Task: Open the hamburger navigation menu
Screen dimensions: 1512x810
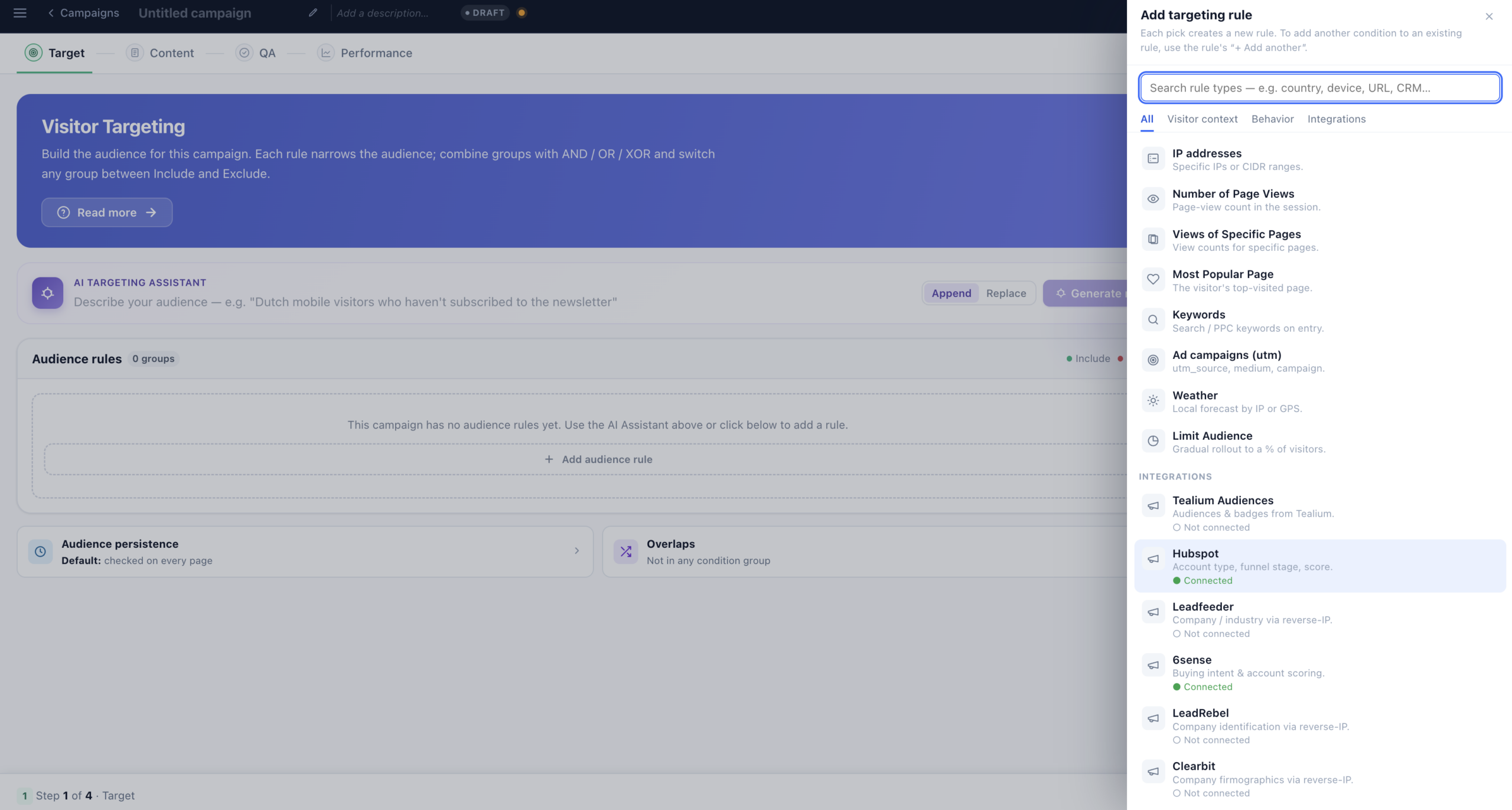Action: coord(19,13)
